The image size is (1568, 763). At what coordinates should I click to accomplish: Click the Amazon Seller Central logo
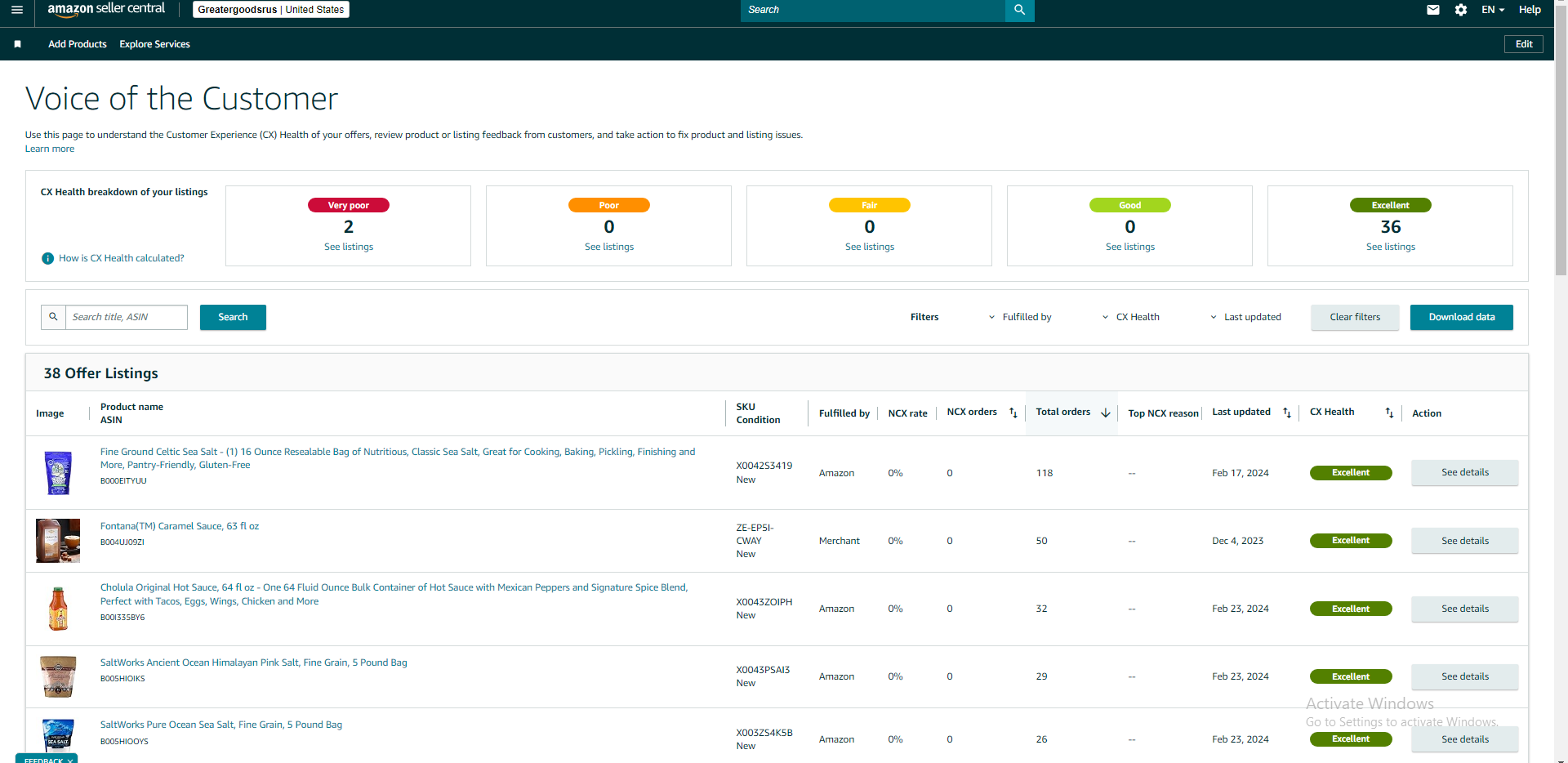106,9
